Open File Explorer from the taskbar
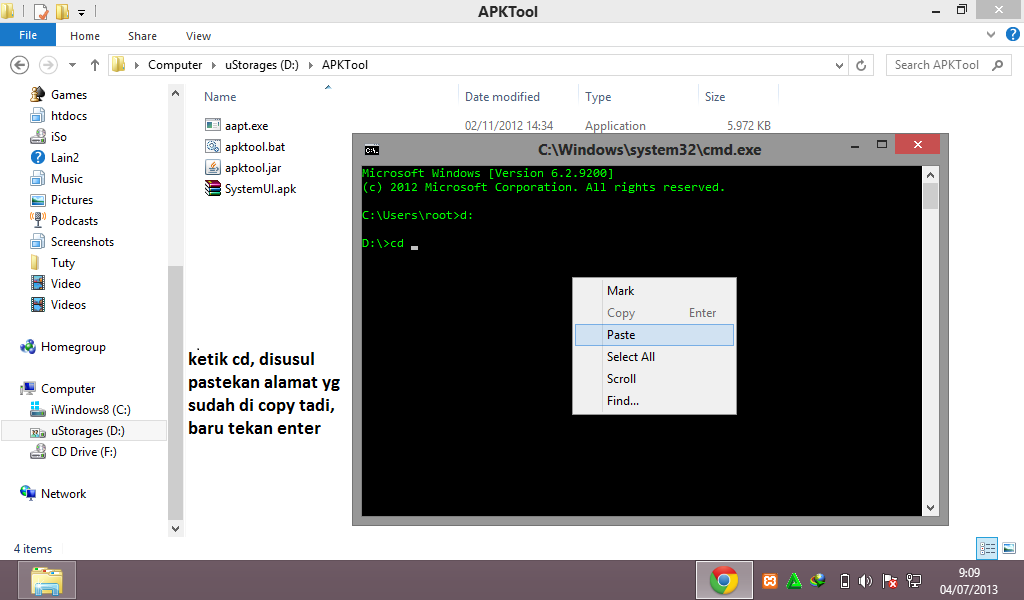This screenshot has height=600, width=1024. [46, 580]
